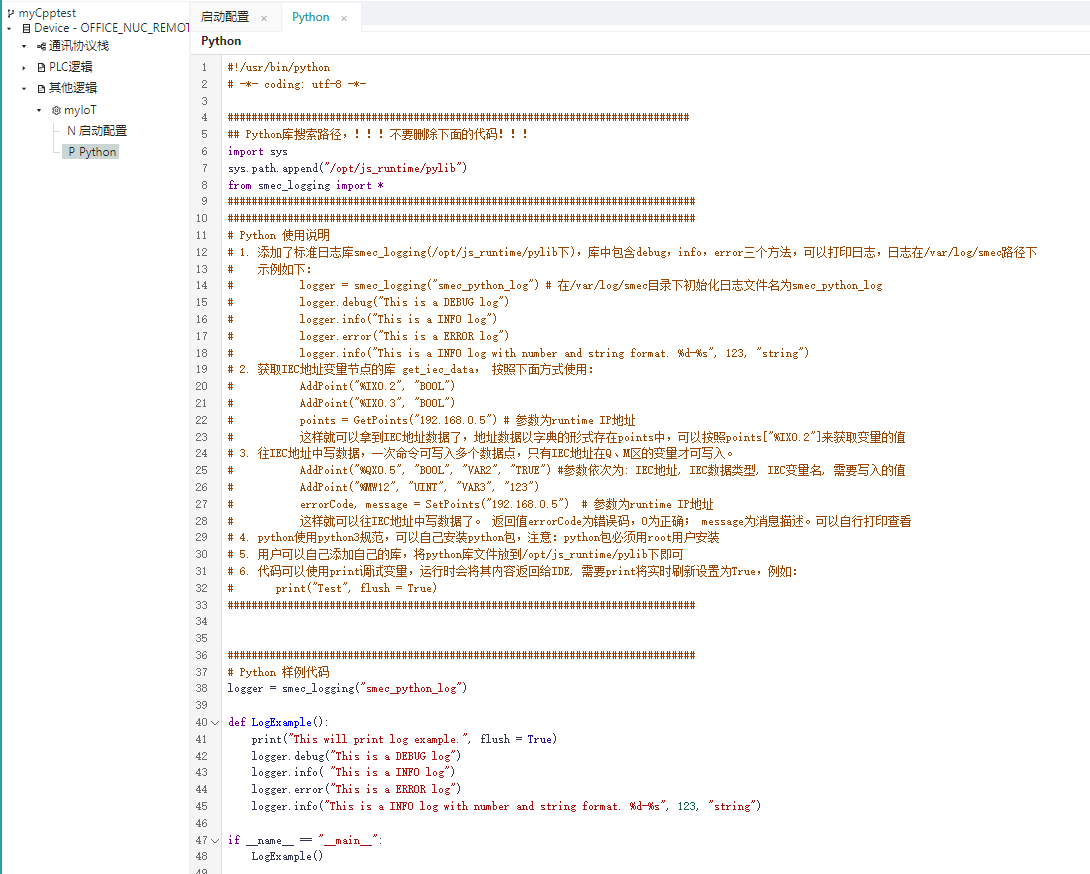Screen dimensions: 1090x874
Task: Collapse the Device - OFFICE_NUC_REMOT node
Action: click(x=9, y=29)
